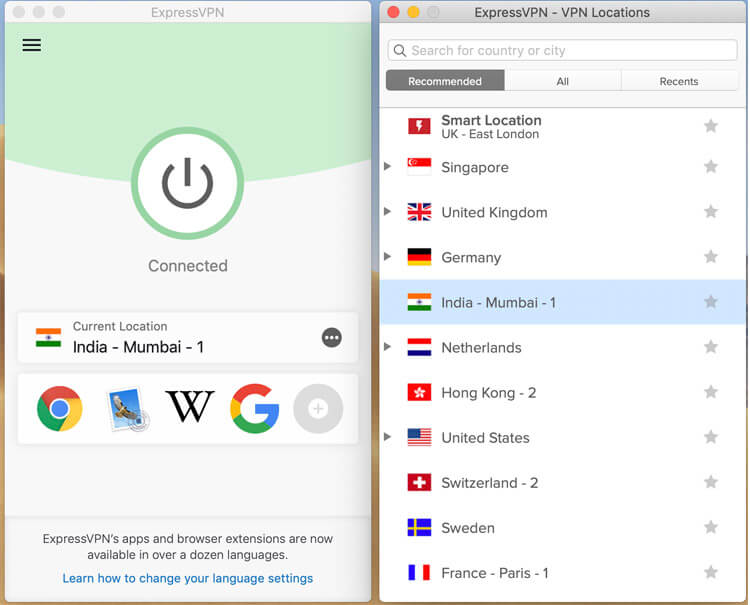Favorite United States with its star
Viewport: 750px width, 605px height.
pos(711,437)
